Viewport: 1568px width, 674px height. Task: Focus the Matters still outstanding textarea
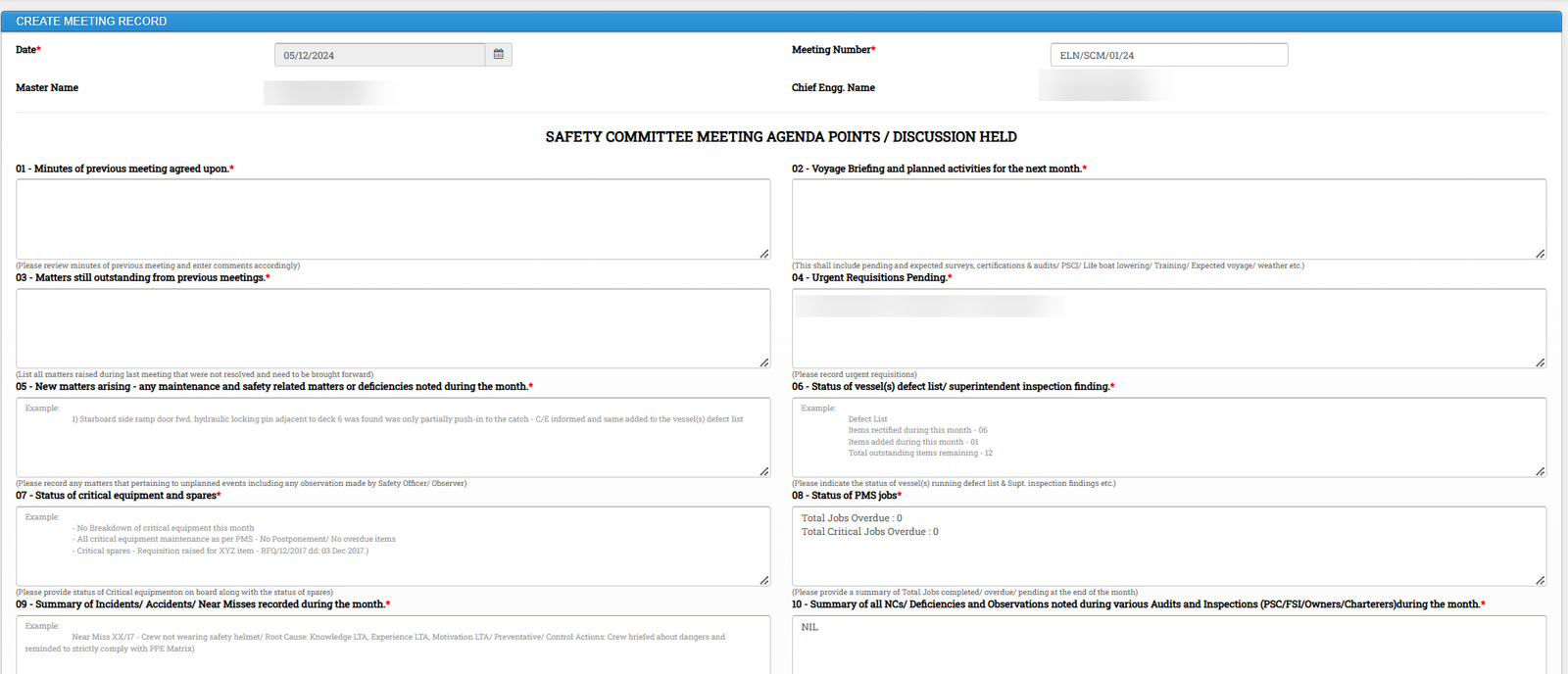point(393,328)
